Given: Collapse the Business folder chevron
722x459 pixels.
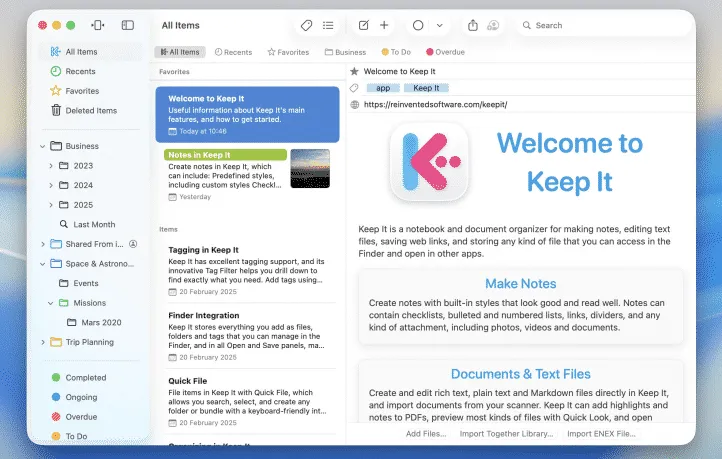Looking at the screenshot, I should (x=42, y=146).
